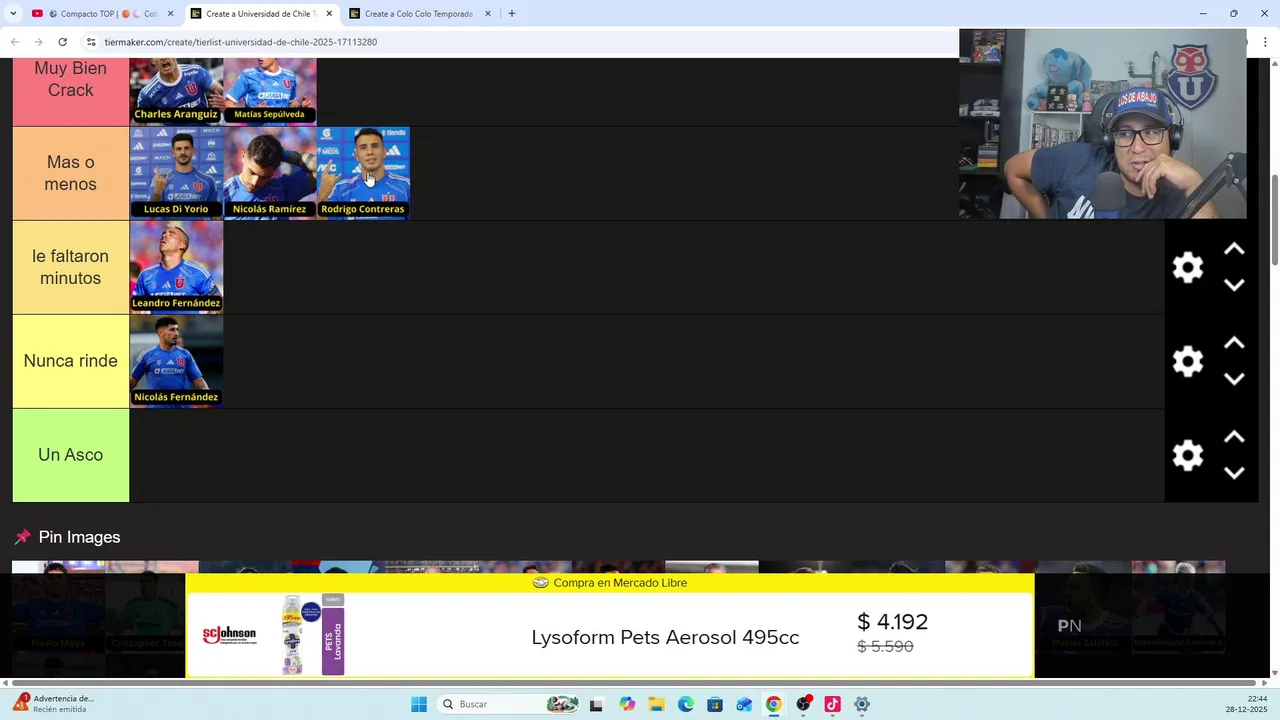Click the browser reload icon
Screen dimensions: 1280x720
click(62, 42)
